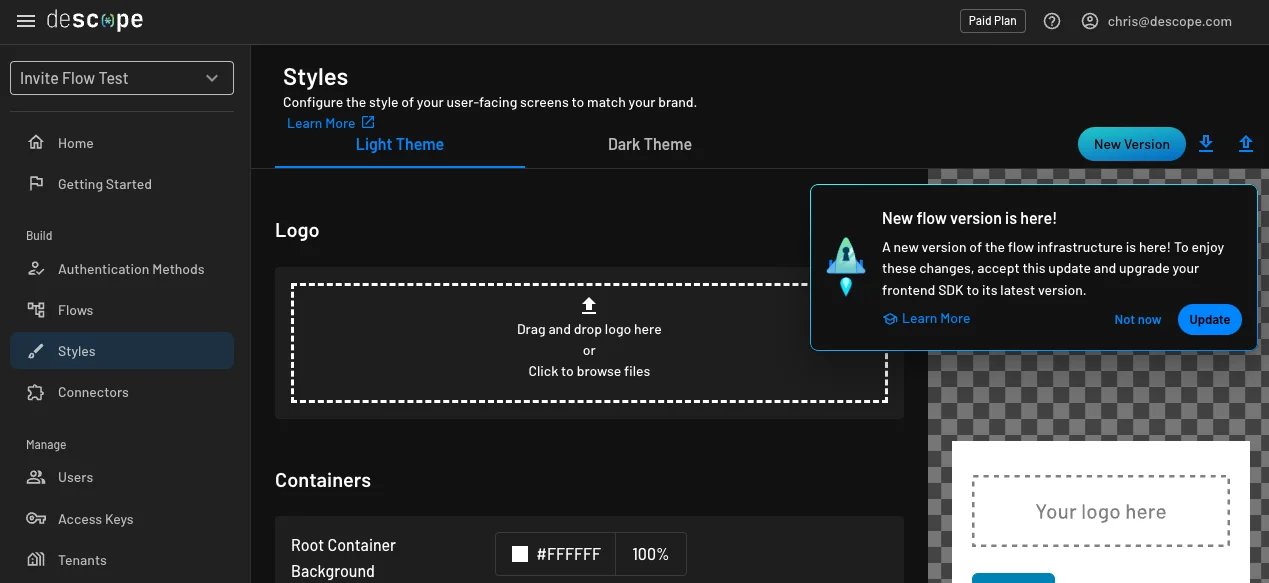Click chris@descope.com account label
The width and height of the screenshot is (1269, 583).
[1170, 21]
